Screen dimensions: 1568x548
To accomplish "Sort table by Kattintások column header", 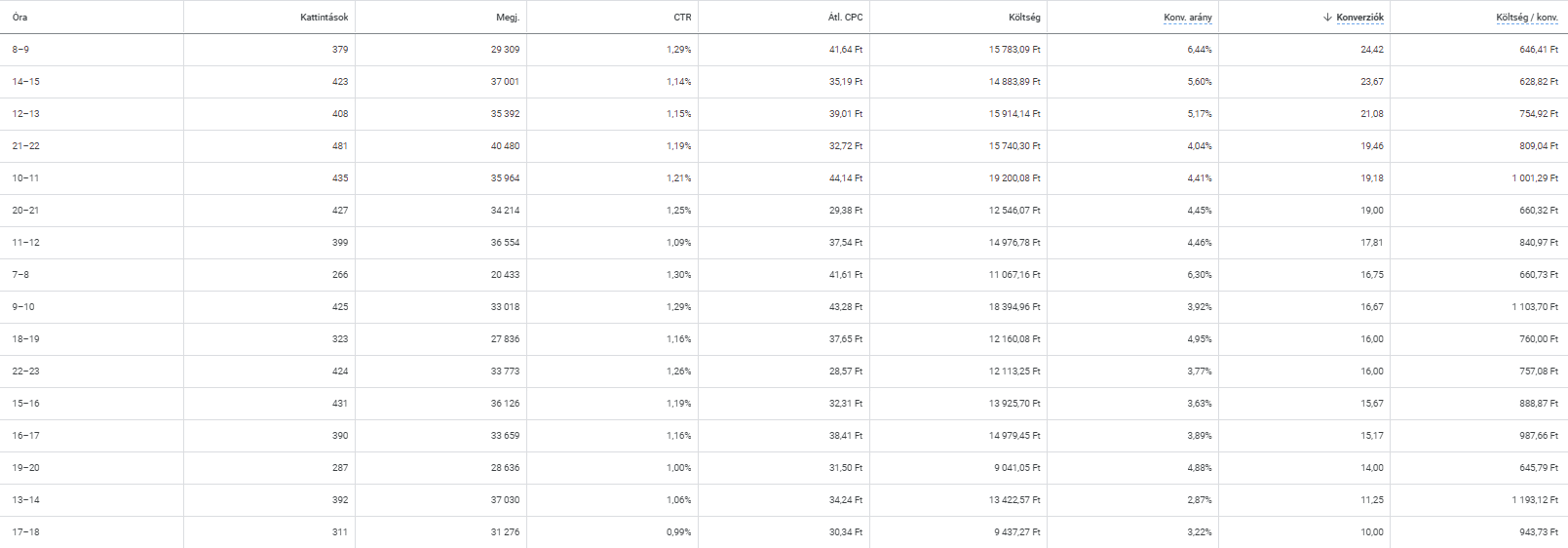I will coord(324,18).
